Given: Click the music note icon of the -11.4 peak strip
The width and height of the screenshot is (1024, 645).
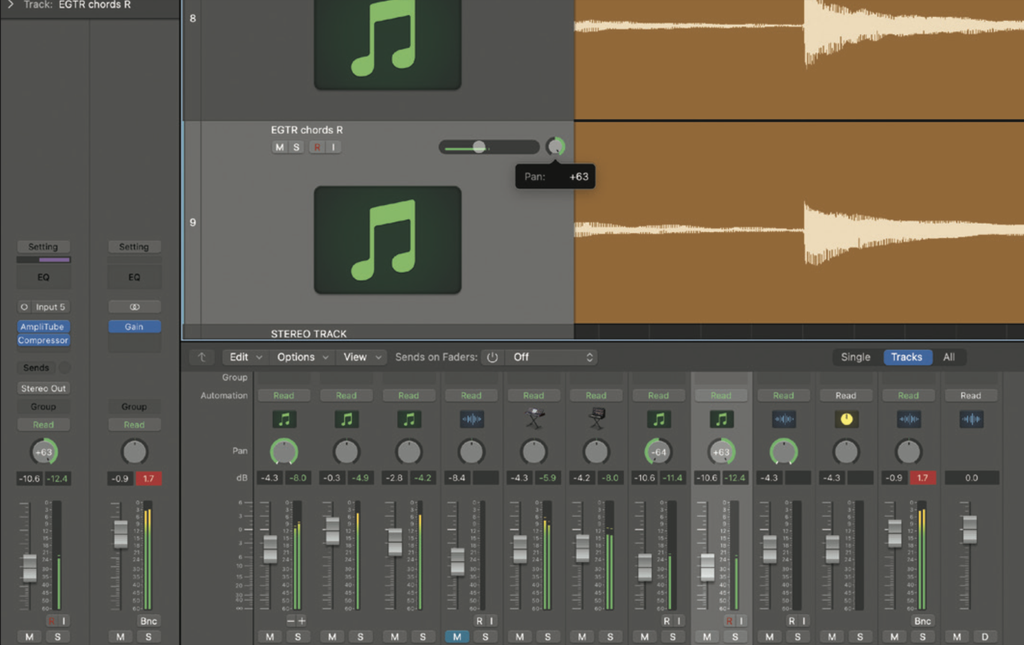Looking at the screenshot, I should coord(659,419).
